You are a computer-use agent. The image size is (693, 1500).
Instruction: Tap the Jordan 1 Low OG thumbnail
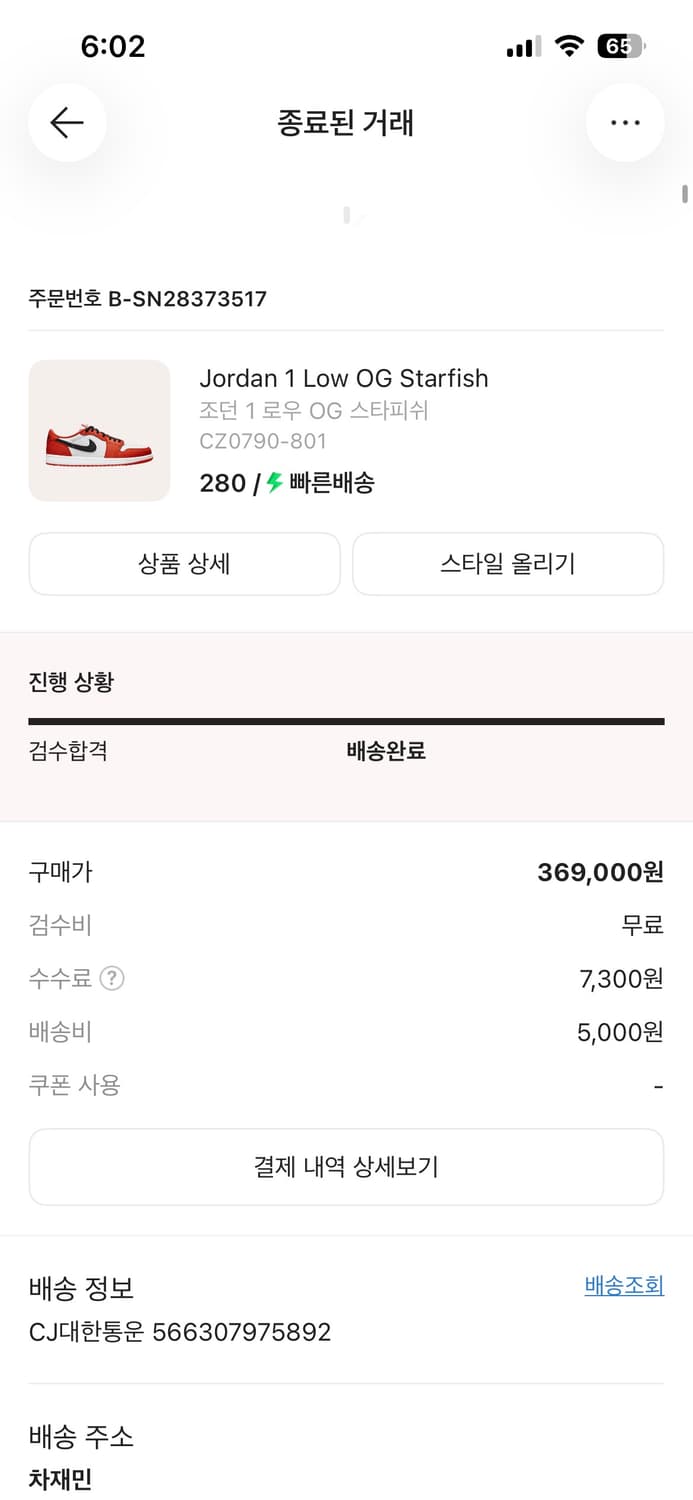(x=100, y=431)
